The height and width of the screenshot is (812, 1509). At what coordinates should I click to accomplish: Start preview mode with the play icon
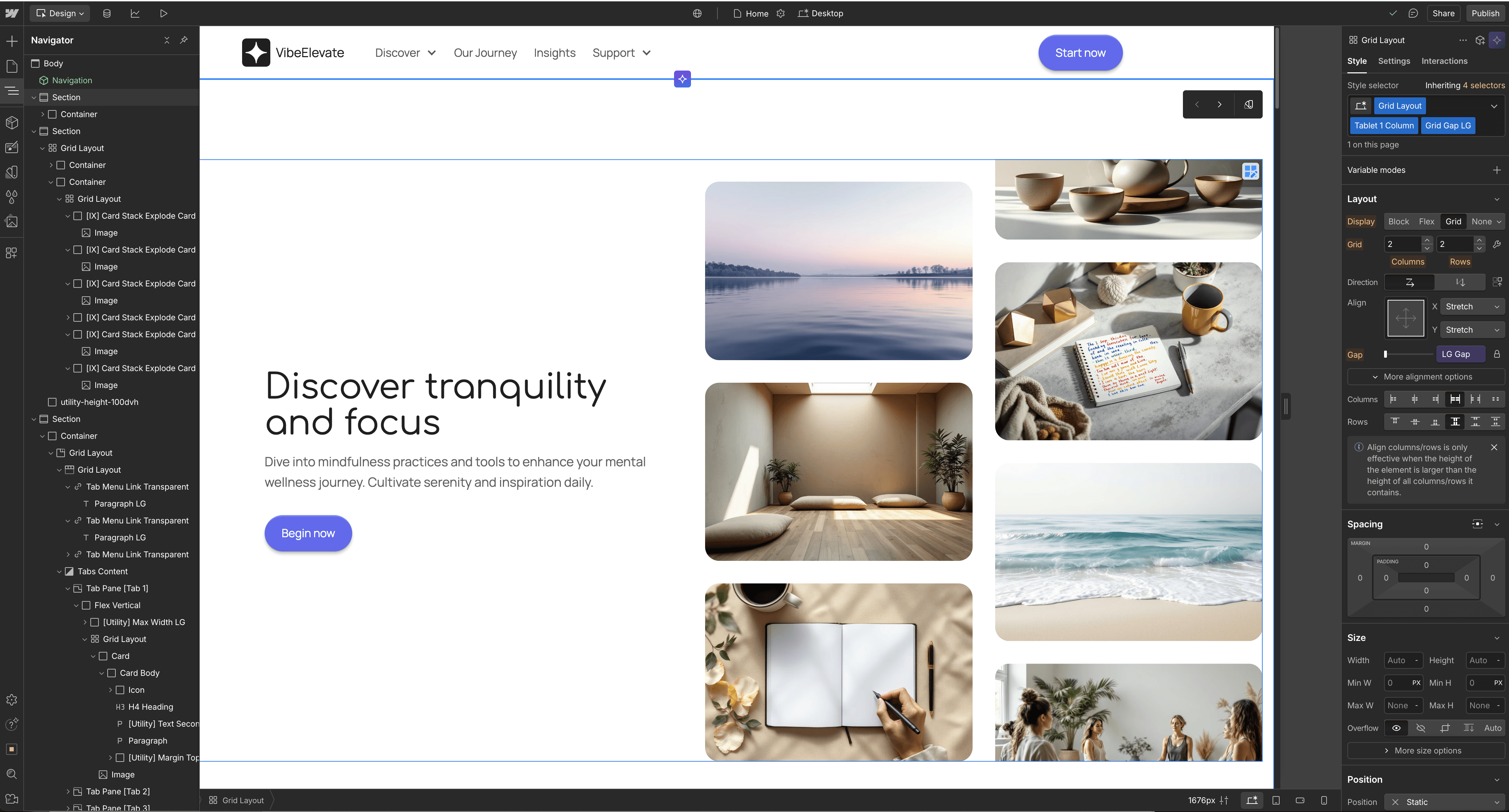click(x=163, y=13)
